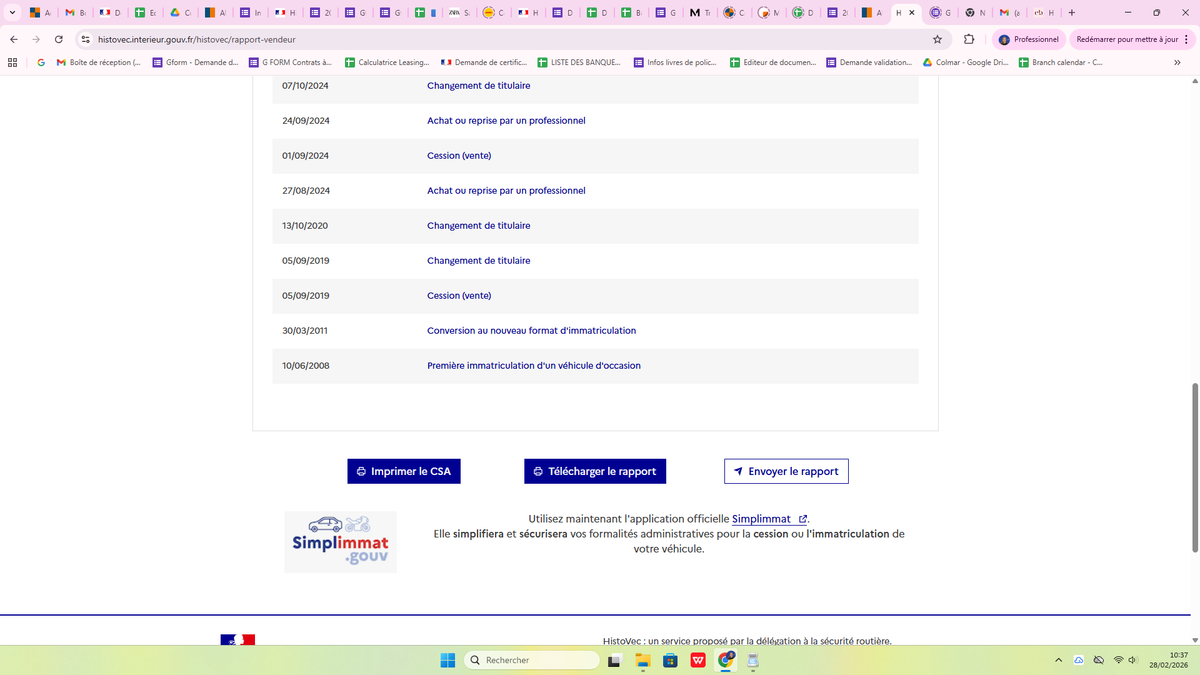Open the Branch calendar bookmark

(x=1061, y=62)
